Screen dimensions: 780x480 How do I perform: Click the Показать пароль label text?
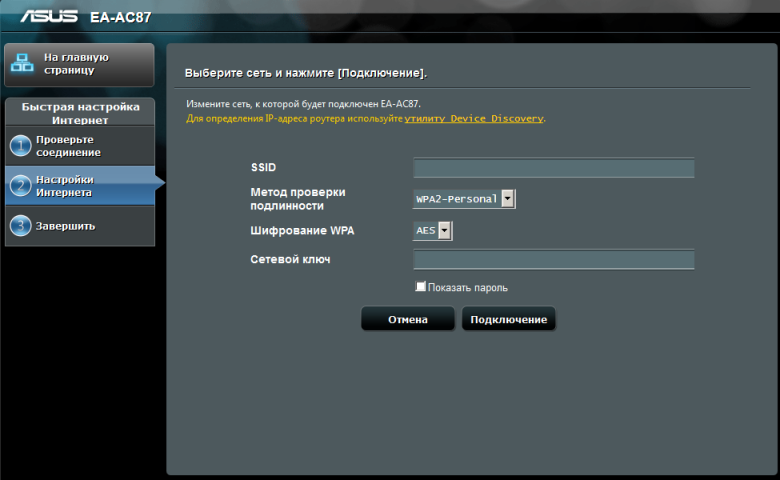tap(468, 288)
